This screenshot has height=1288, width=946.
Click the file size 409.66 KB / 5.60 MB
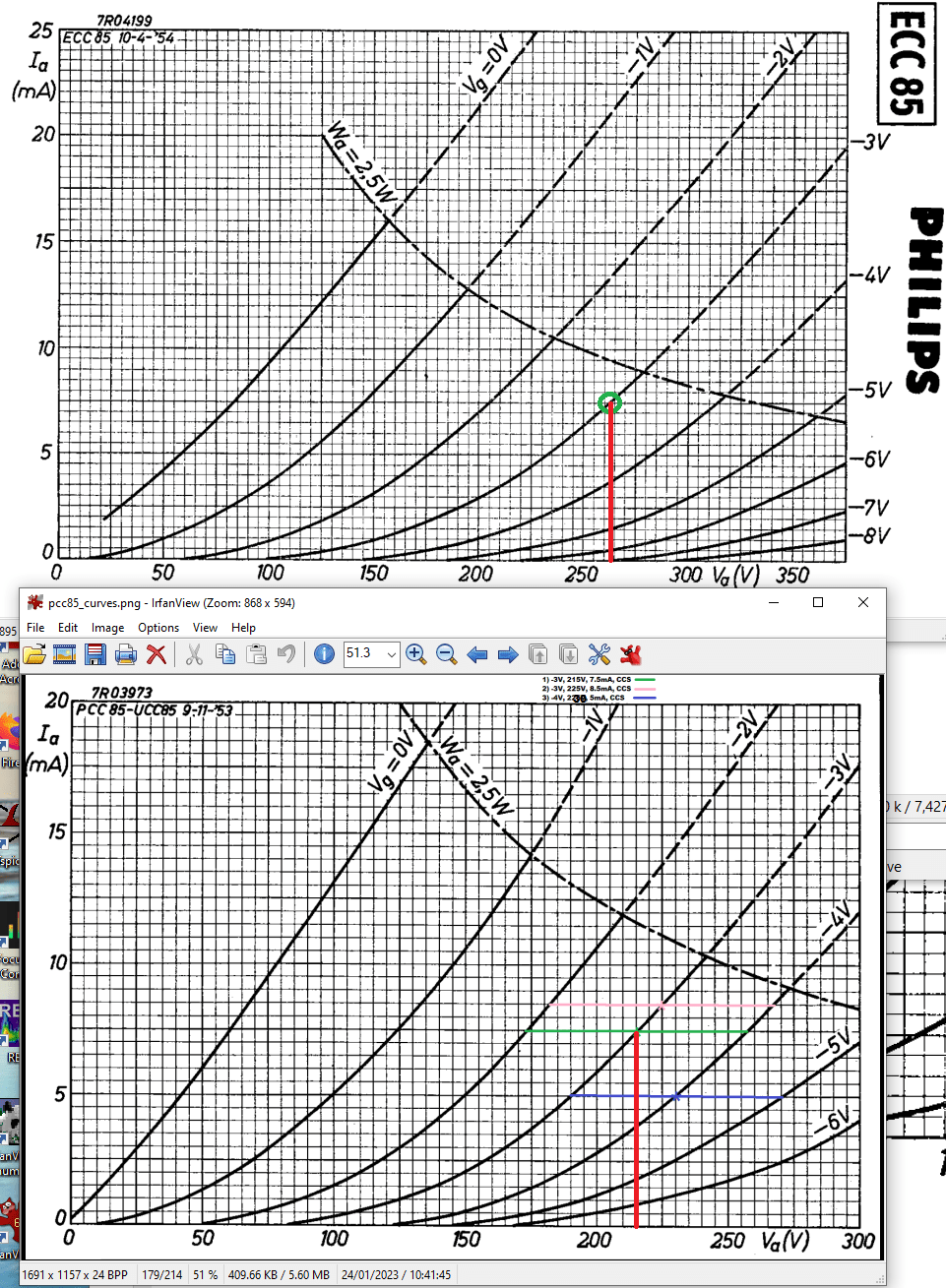280,1274
